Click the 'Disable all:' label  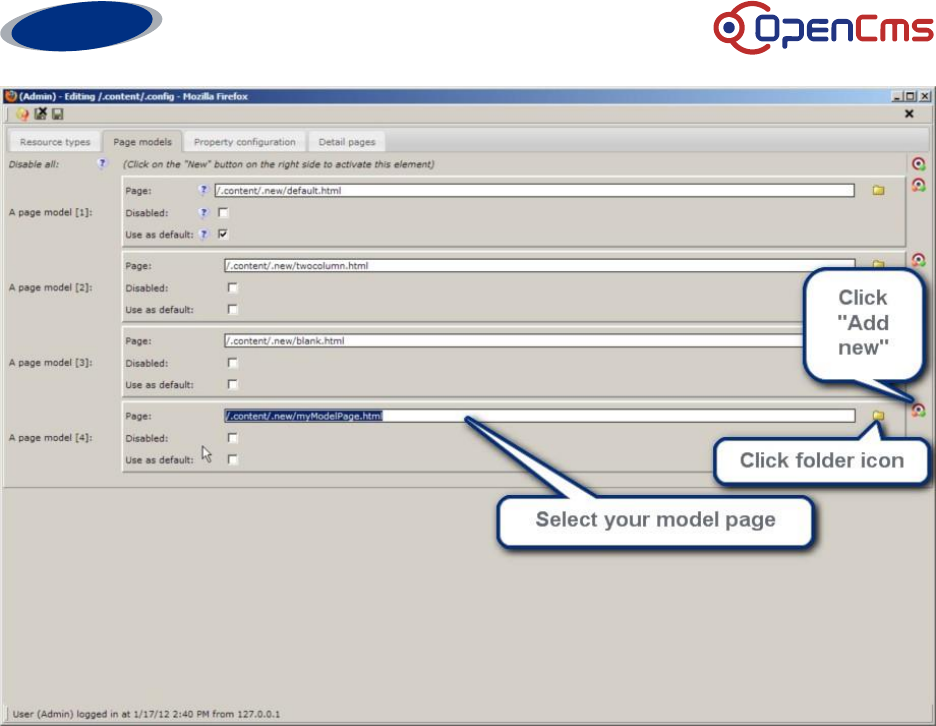click(34, 164)
